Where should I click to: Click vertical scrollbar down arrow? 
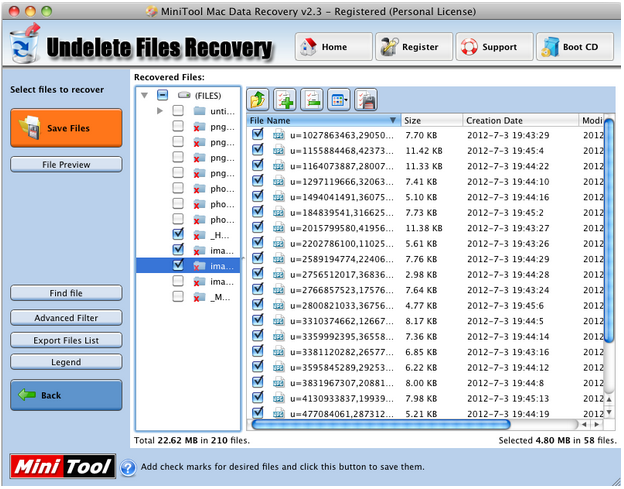coord(609,413)
